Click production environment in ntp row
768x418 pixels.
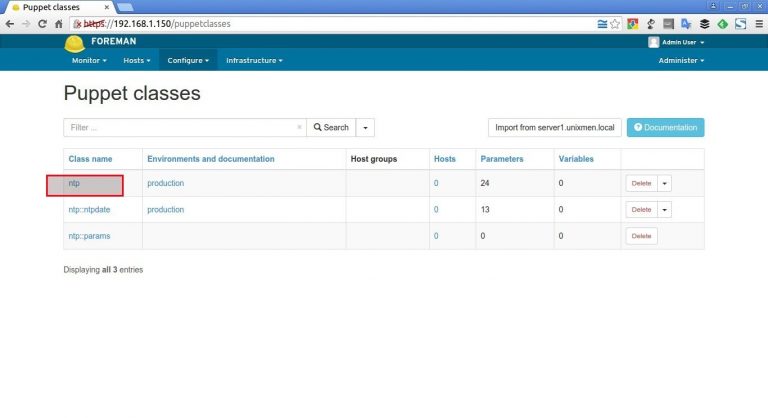[x=166, y=183]
